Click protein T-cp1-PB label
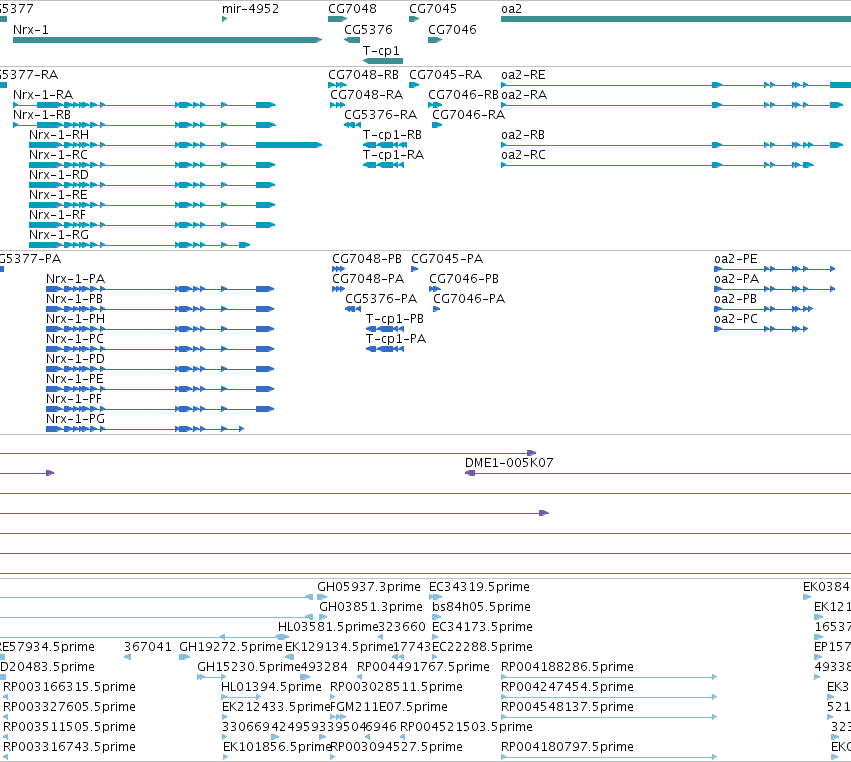This screenshot has height=762, width=851. (x=395, y=319)
